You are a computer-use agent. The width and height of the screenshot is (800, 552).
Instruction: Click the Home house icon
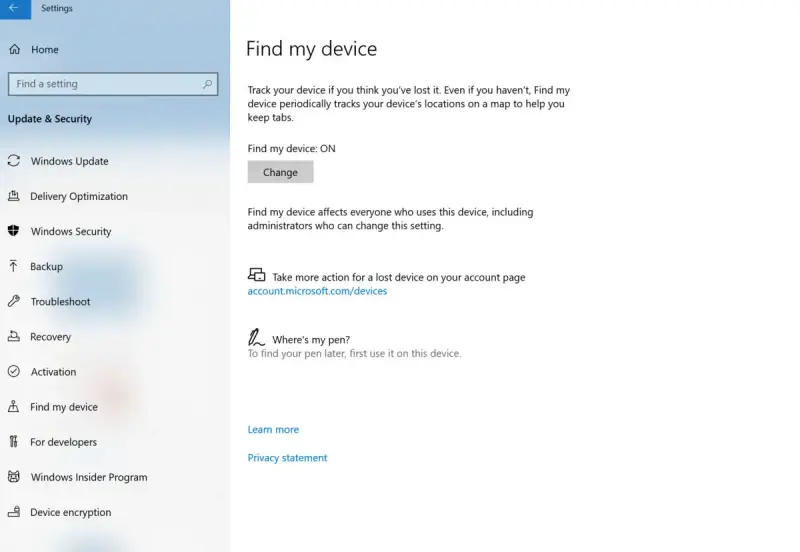point(15,49)
